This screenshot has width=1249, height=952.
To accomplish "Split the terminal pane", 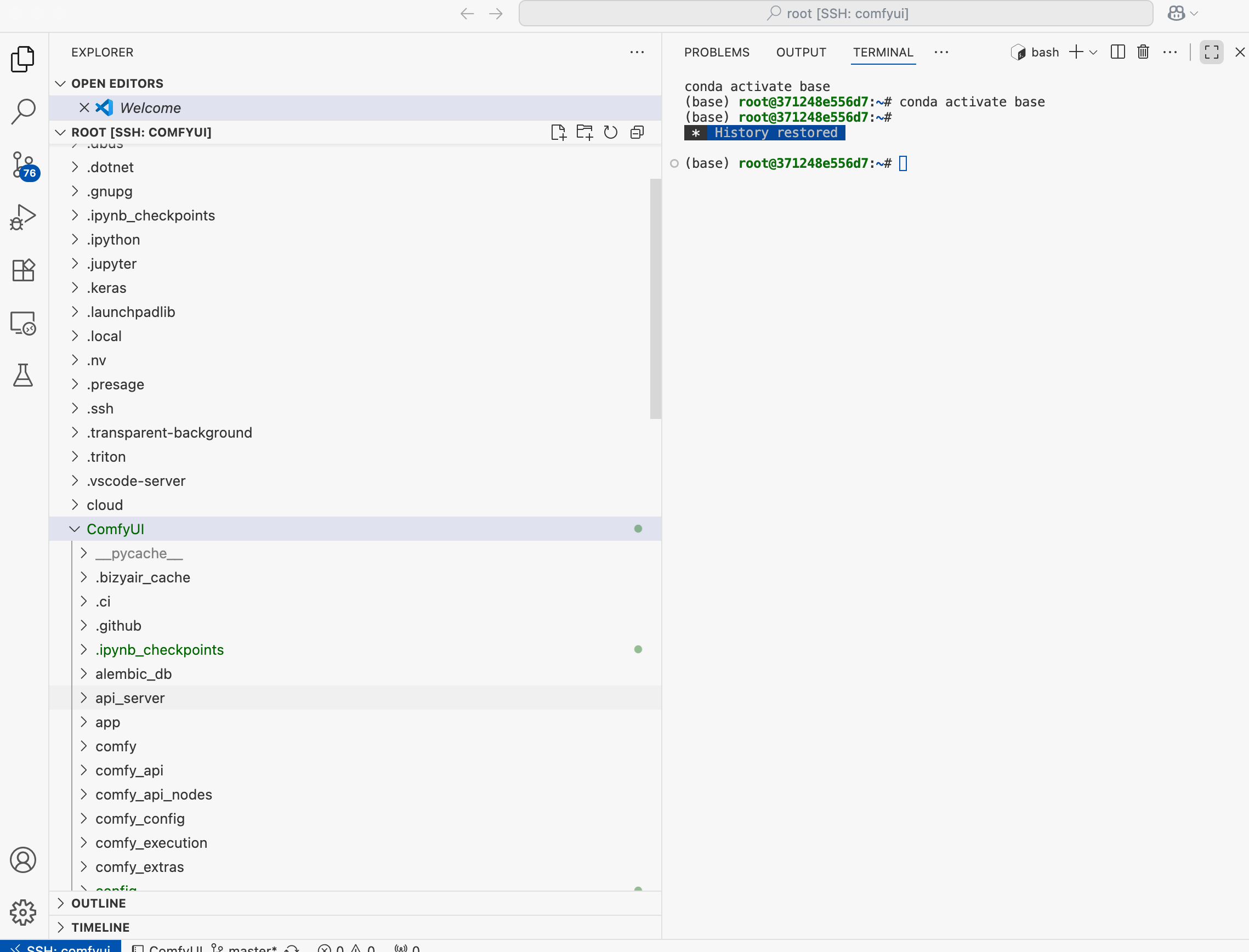I will 1117,52.
